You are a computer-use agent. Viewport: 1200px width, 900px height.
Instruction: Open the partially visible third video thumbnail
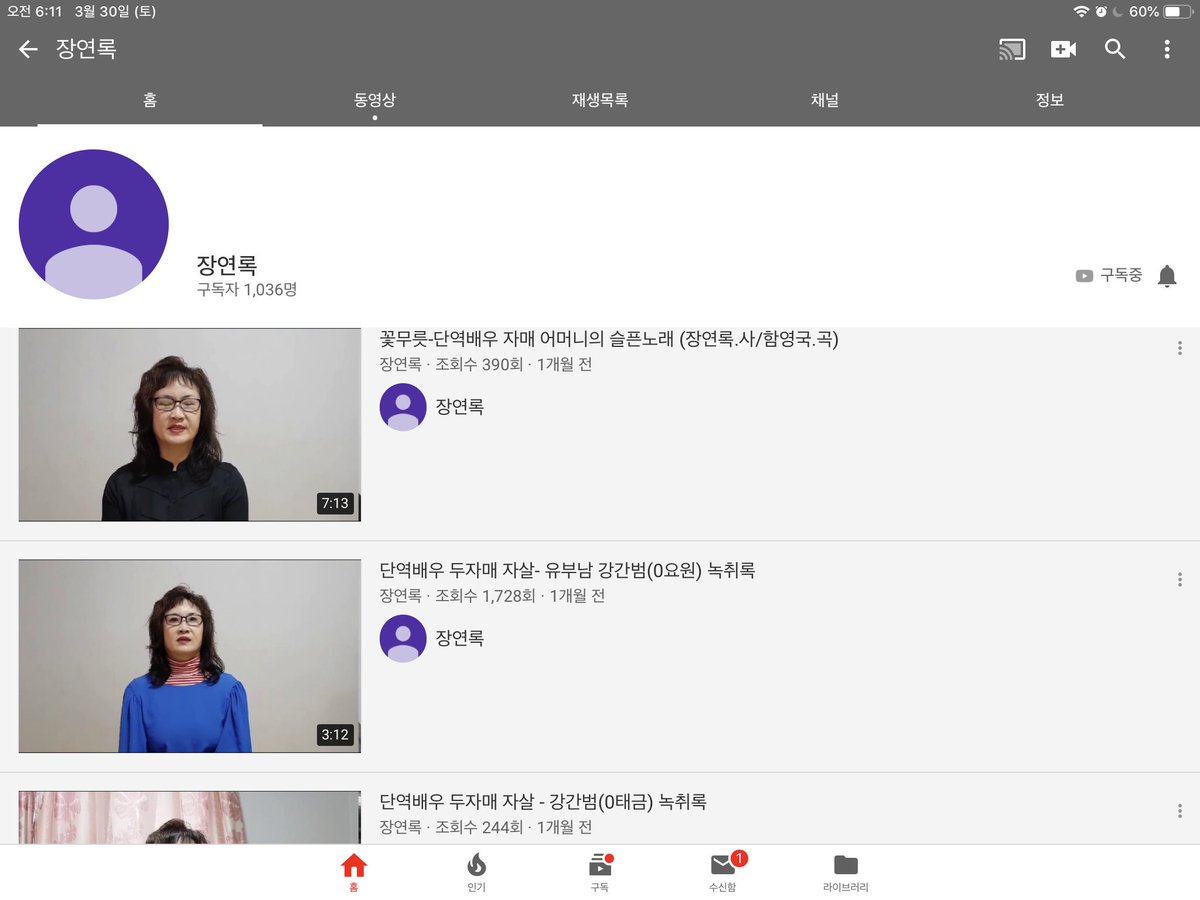tap(190, 817)
